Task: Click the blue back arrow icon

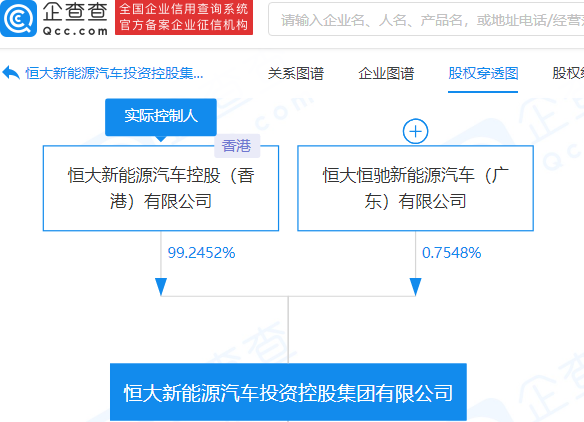Action: point(11,73)
